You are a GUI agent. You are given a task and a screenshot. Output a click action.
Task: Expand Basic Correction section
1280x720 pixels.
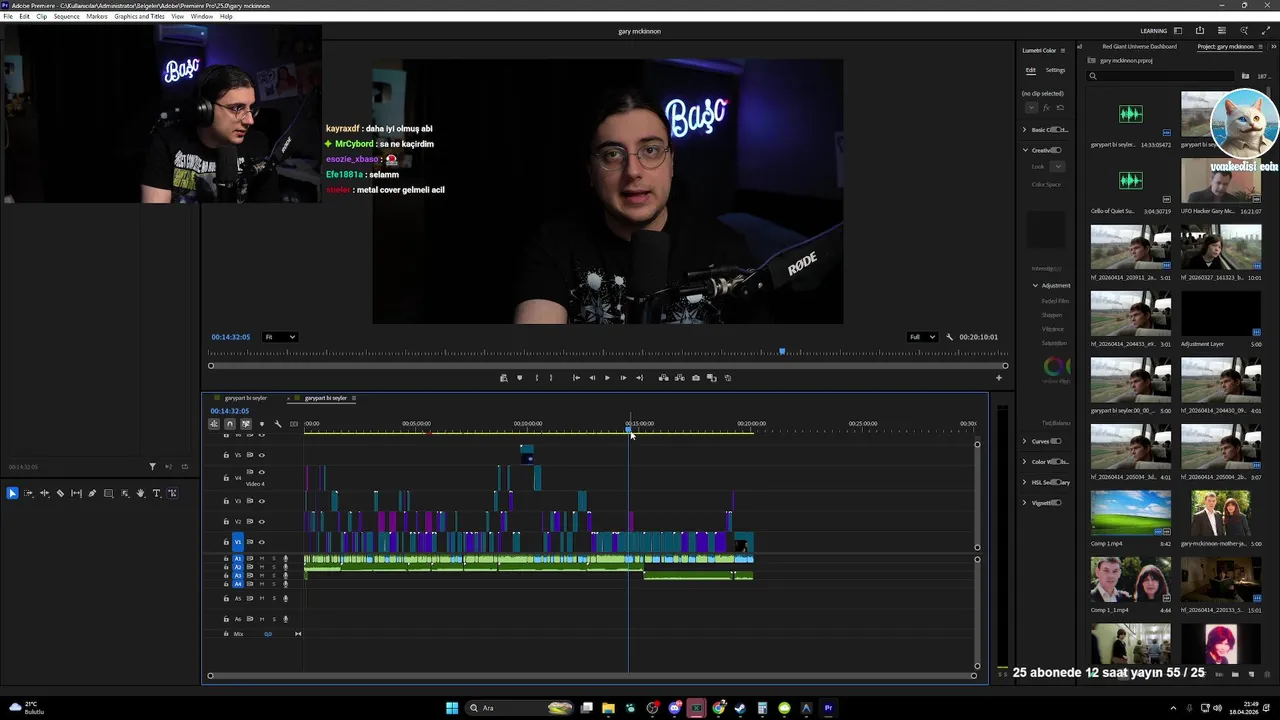click(1024, 130)
